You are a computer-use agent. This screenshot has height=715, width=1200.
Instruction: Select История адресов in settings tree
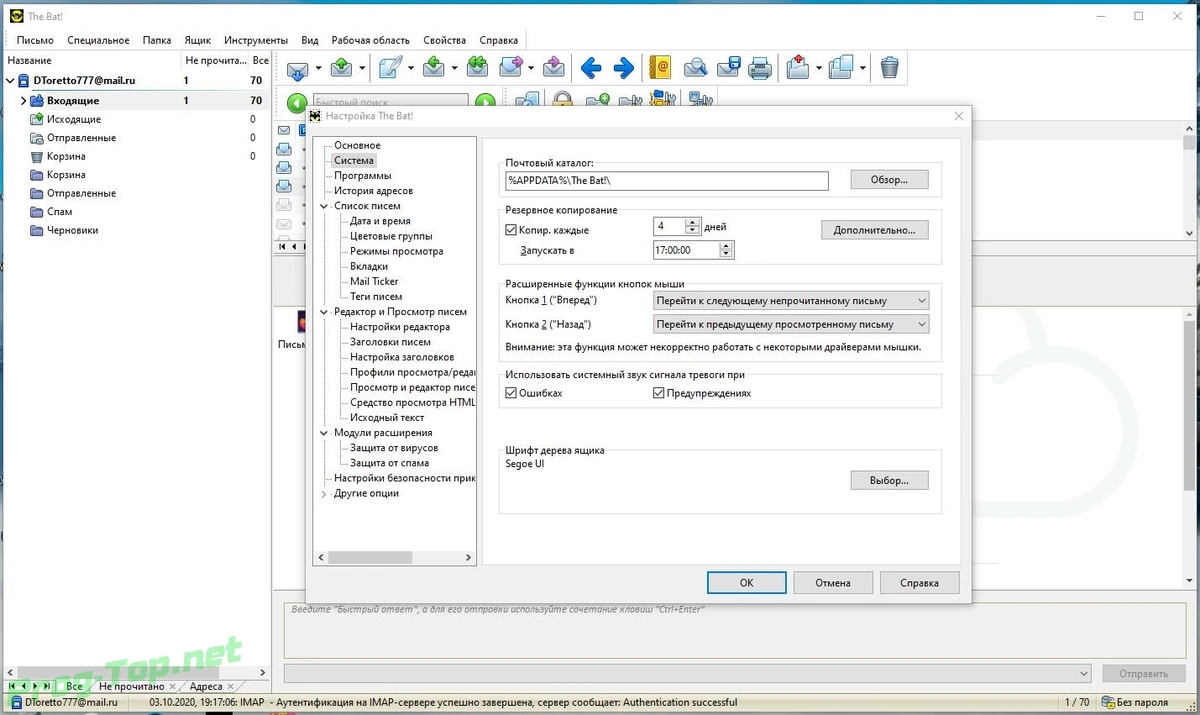(373, 191)
